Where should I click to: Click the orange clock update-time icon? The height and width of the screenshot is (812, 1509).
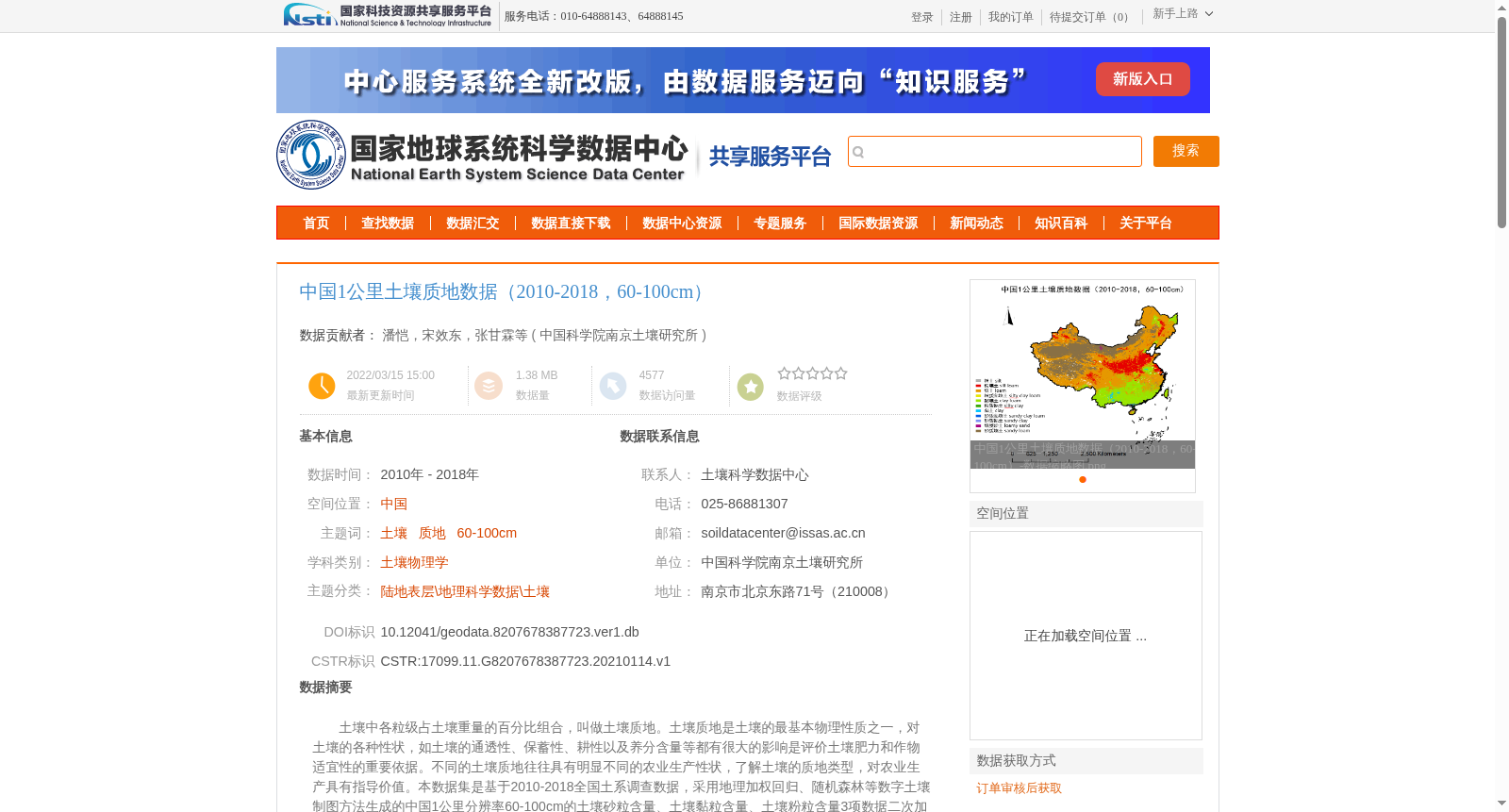[322, 386]
